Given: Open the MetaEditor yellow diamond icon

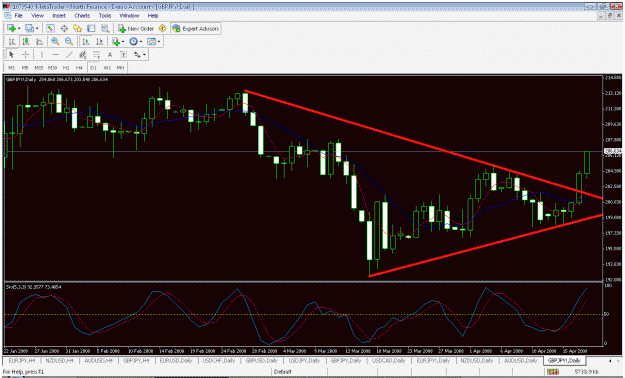Looking at the screenshot, I should [162, 28].
